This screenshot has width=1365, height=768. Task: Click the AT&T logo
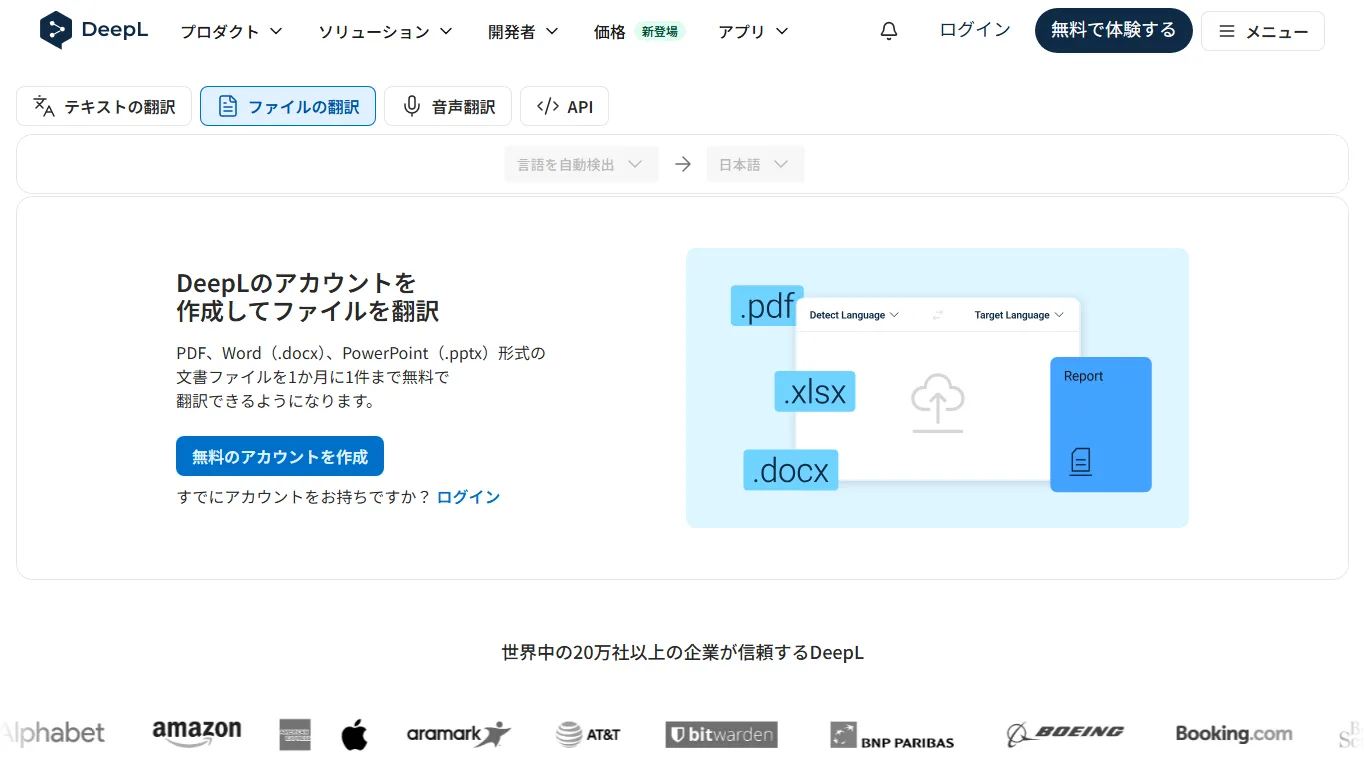tap(589, 735)
